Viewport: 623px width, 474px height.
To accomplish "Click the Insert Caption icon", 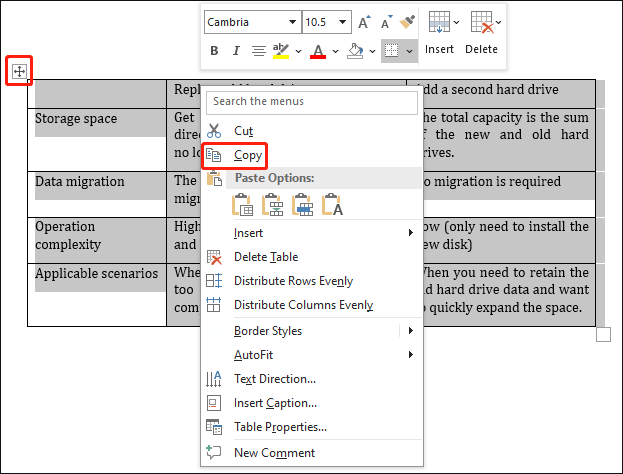I will 214,403.
